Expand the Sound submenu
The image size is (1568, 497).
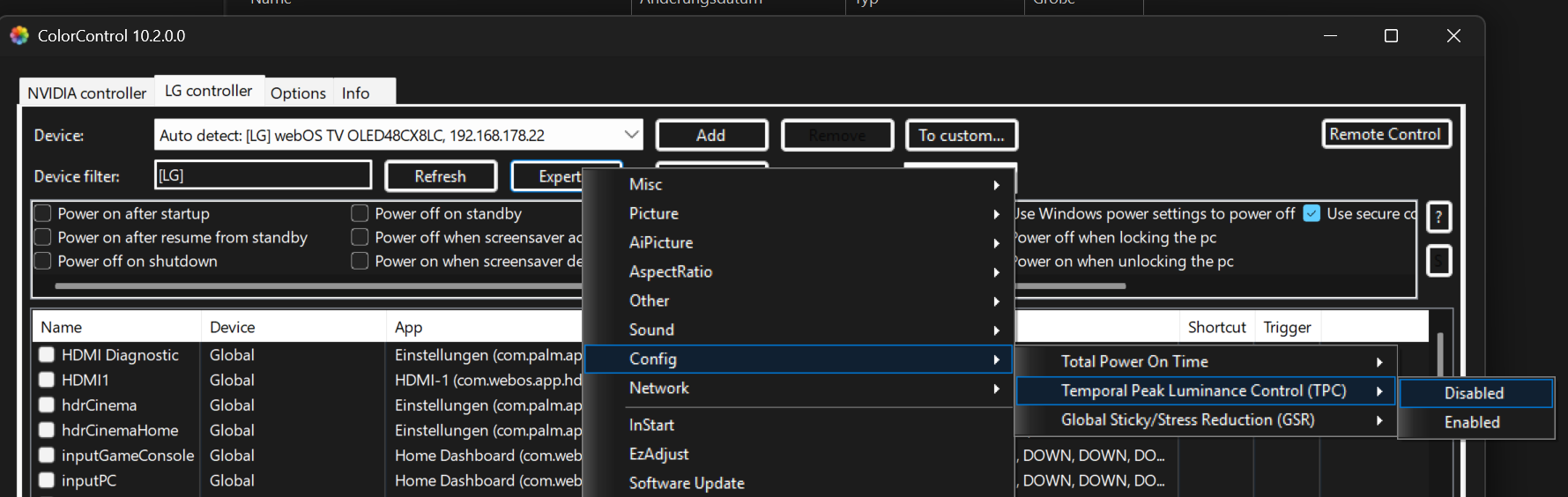pos(799,330)
